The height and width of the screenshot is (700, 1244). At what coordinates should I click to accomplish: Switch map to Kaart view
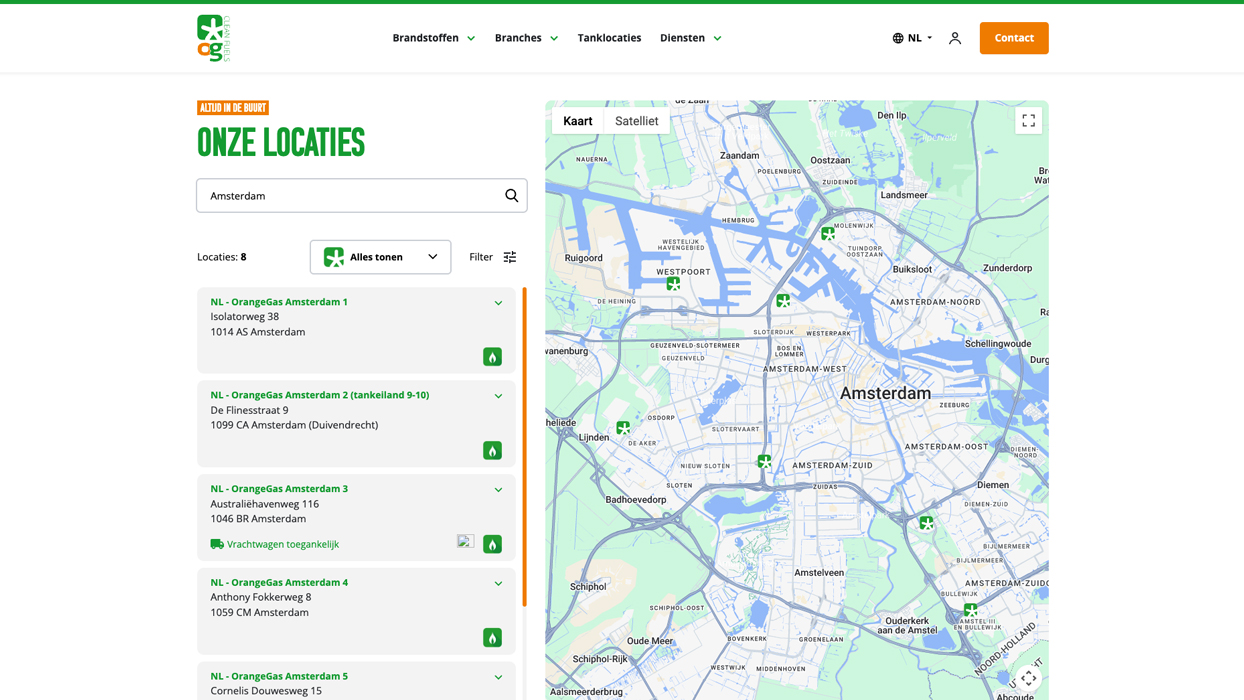(578, 121)
